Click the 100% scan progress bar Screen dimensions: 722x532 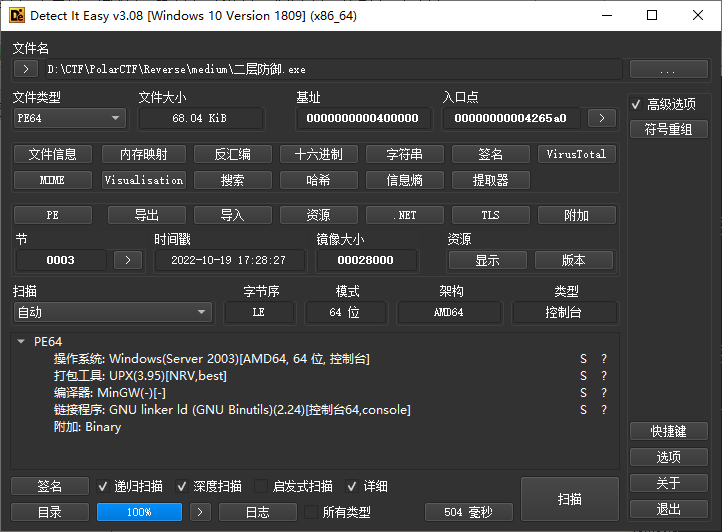(140, 512)
